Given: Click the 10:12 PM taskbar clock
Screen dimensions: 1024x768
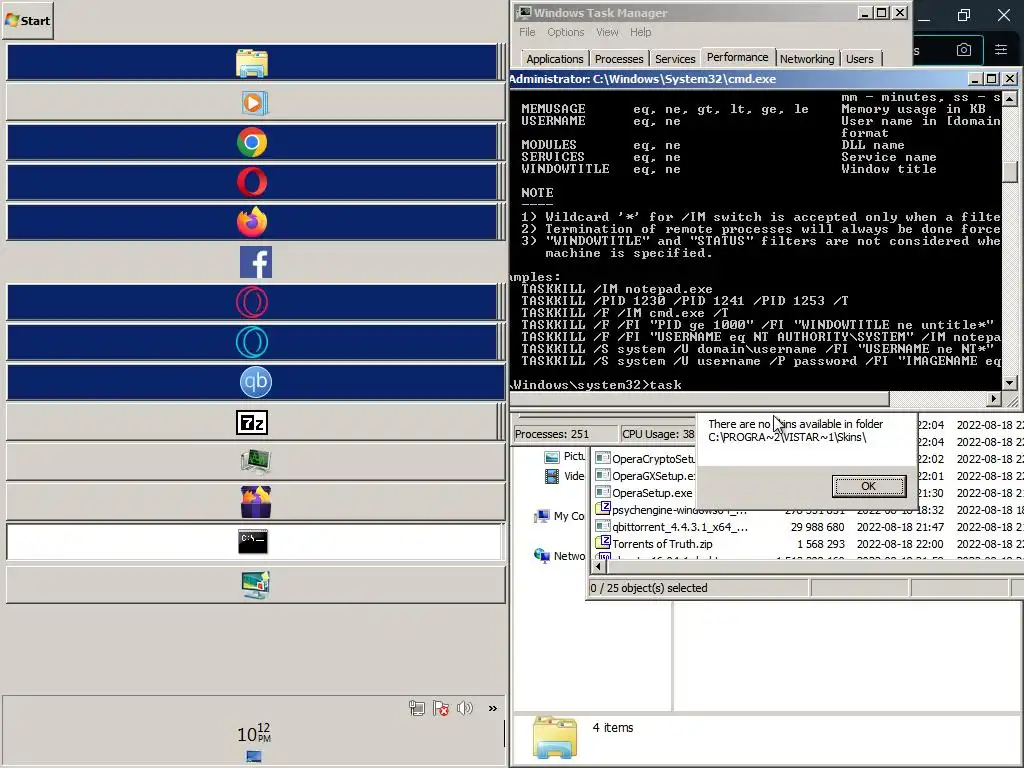Looking at the screenshot, I should click(254, 733).
